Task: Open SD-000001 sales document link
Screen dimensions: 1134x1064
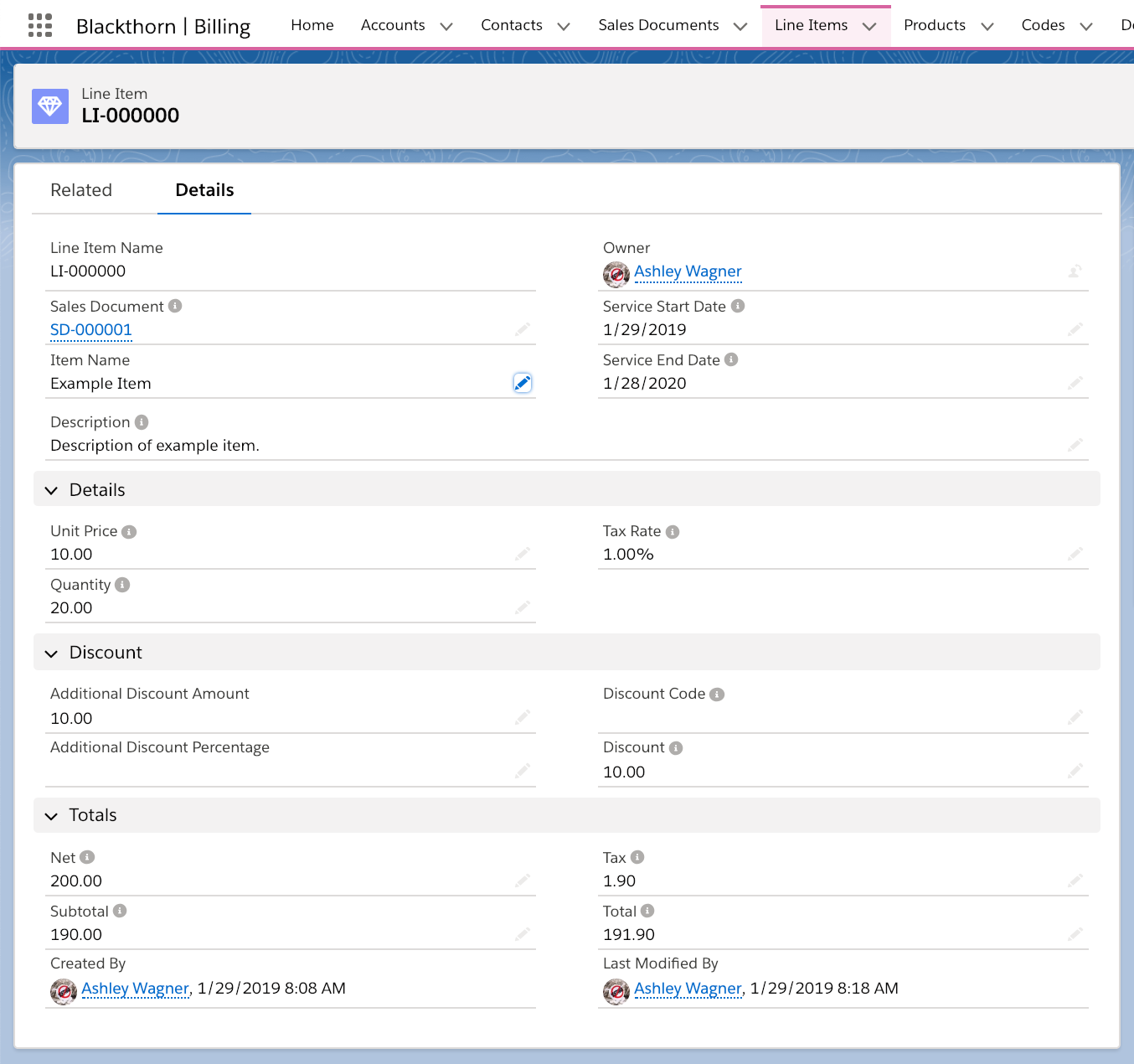Action: (91, 329)
